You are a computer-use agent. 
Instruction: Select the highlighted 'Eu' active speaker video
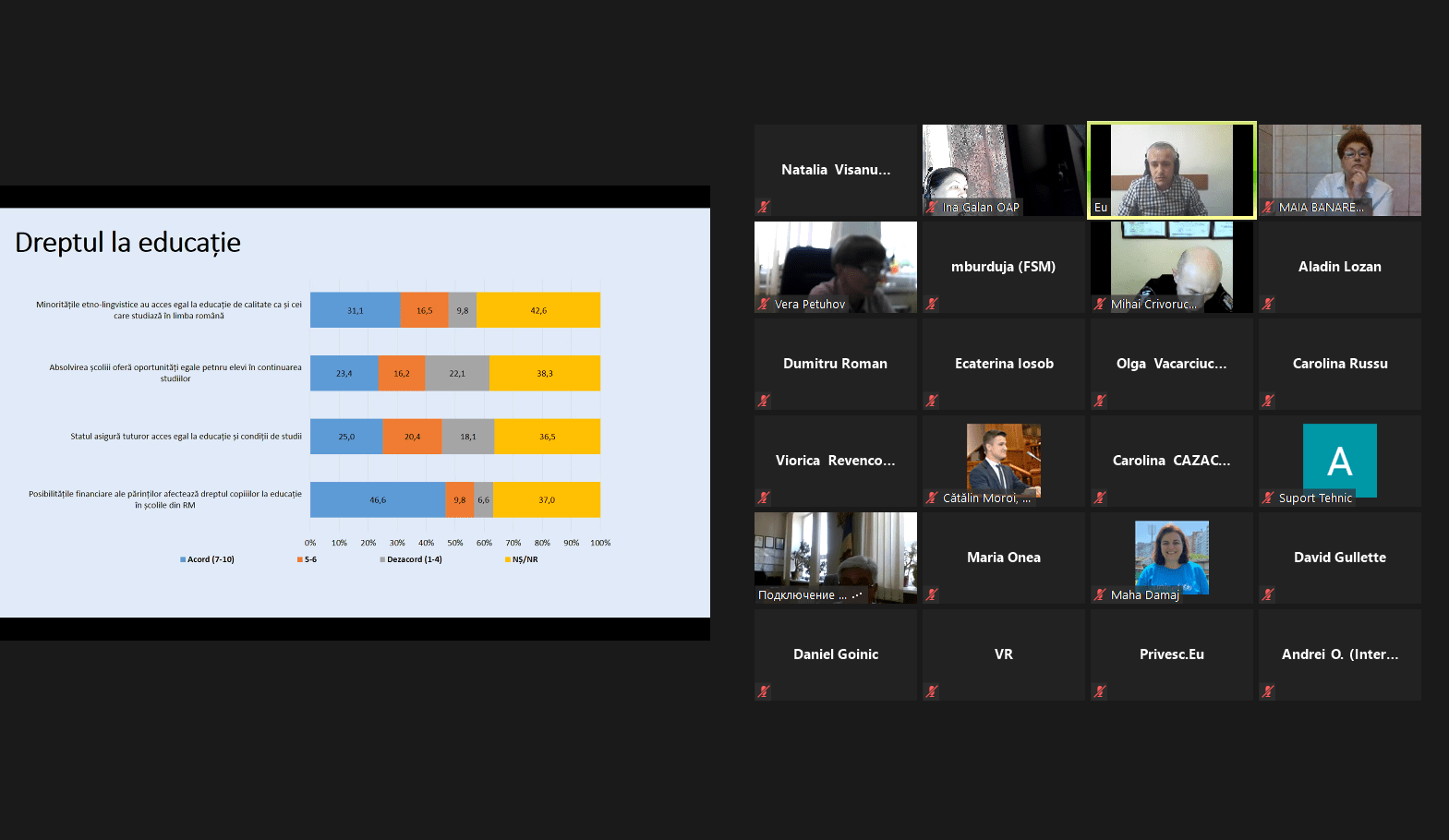click(1171, 170)
